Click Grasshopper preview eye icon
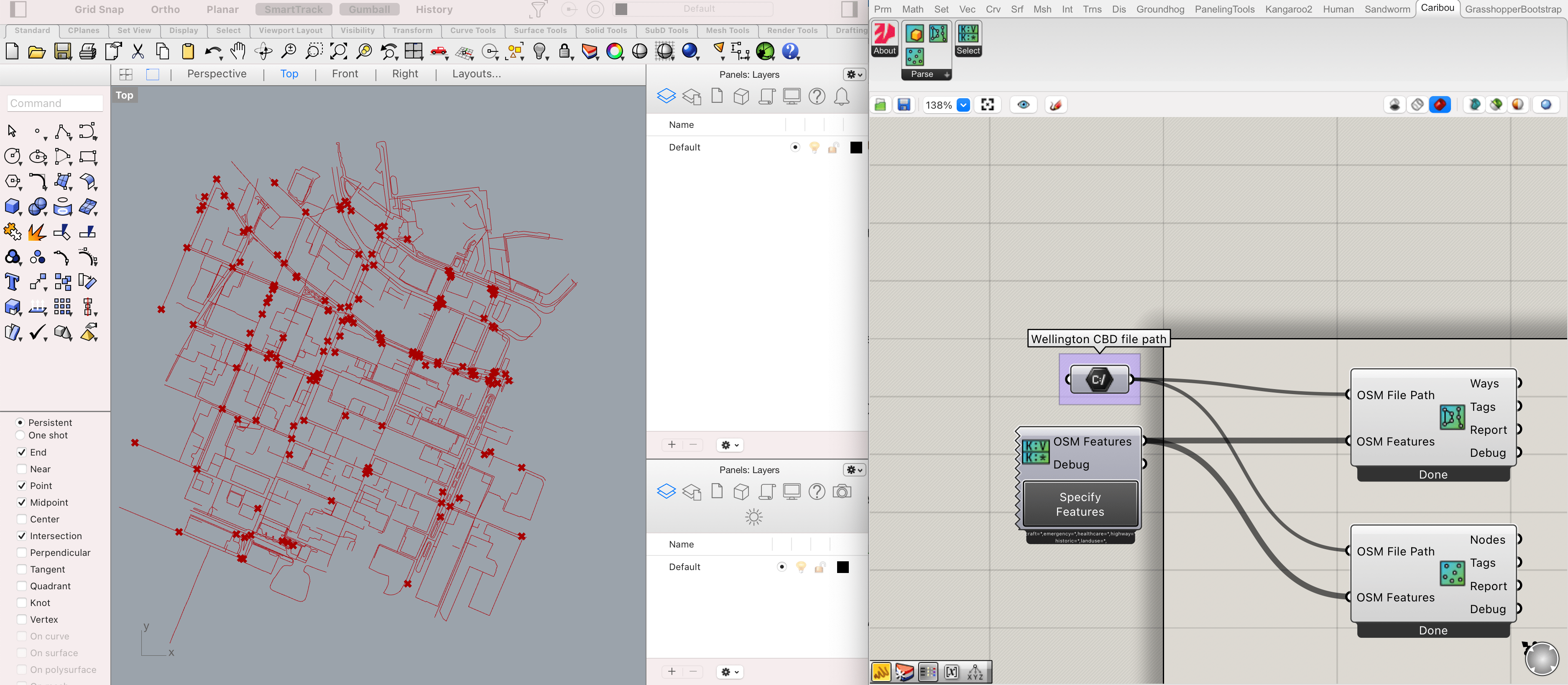The image size is (1568, 685). (1023, 105)
